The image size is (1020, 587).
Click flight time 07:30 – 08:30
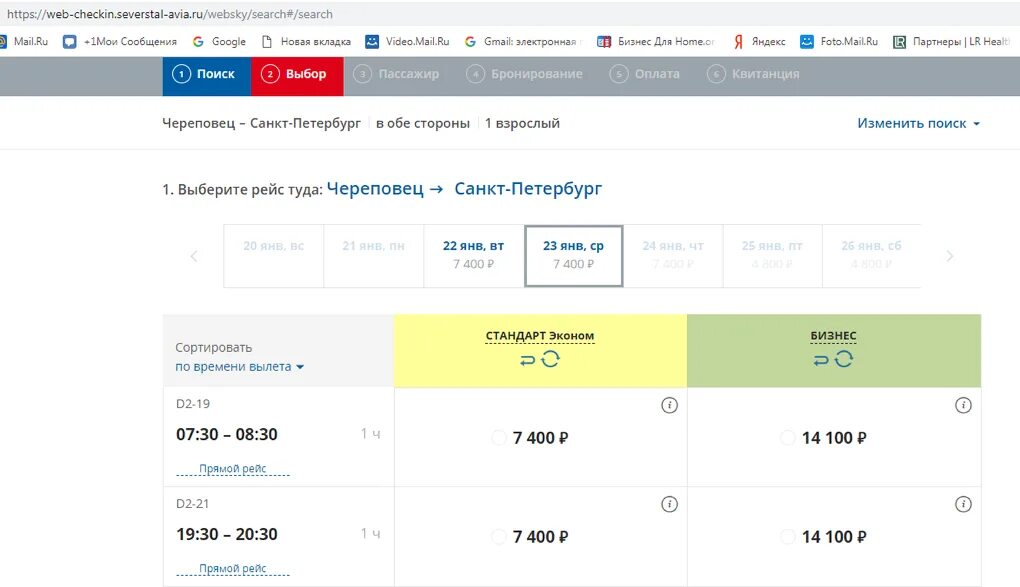point(227,435)
